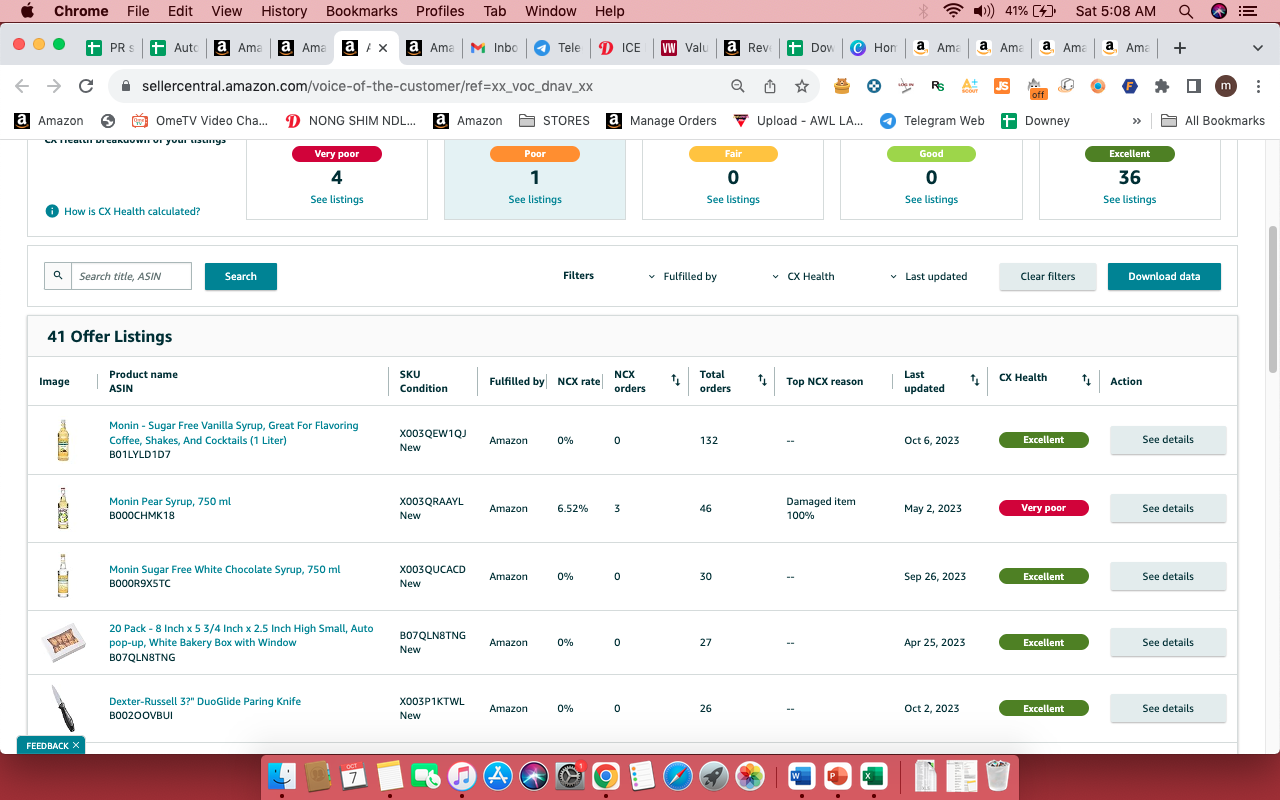Close the FEEDBACK tab
This screenshot has height=800, width=1280.
[x=76, y=746]
